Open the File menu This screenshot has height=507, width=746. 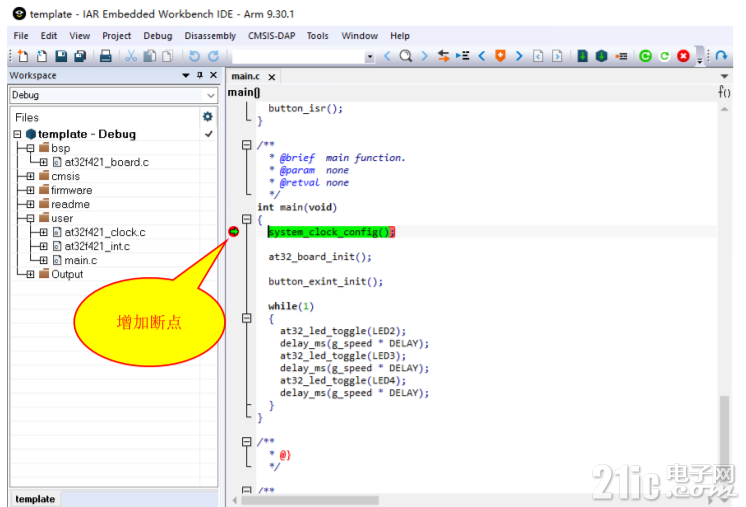pyautogui.click(x=21, y=36)
